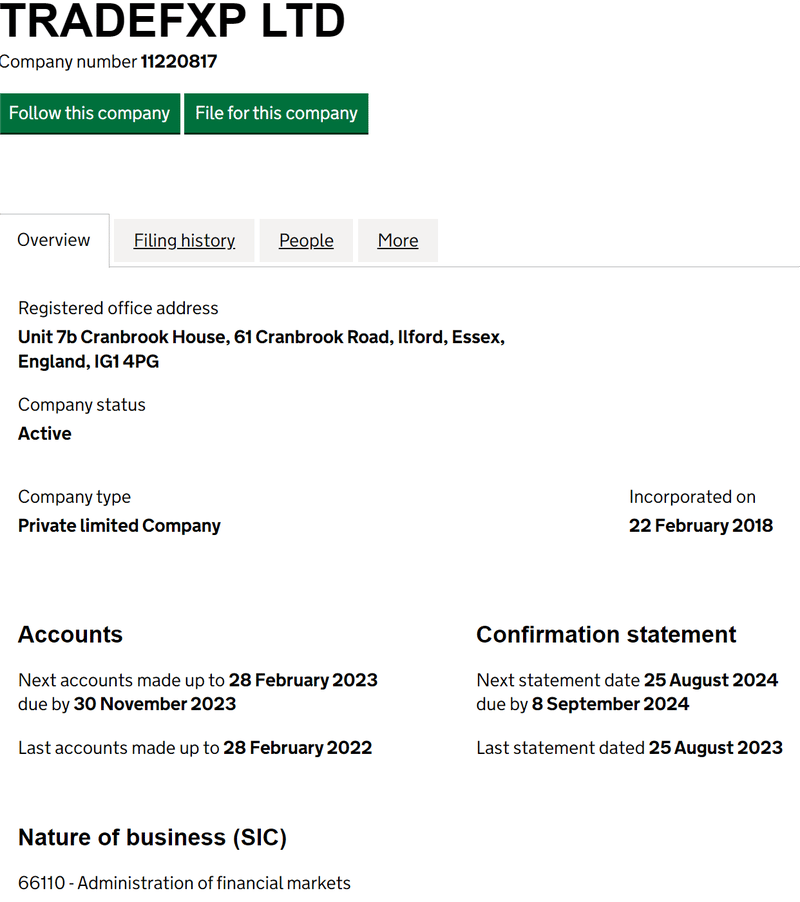Select next statement date 25 August 2024
This screenshot has height=902, width=800.
pyautogui.click(x=711, y=680)
